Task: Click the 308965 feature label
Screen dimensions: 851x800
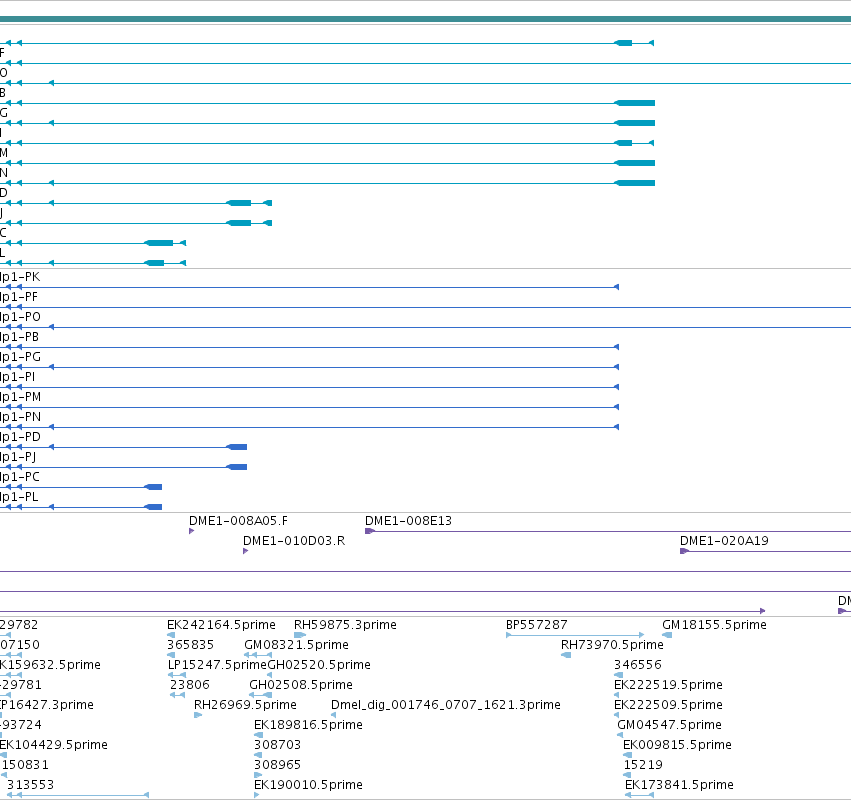Action: (x=277, y=765)
